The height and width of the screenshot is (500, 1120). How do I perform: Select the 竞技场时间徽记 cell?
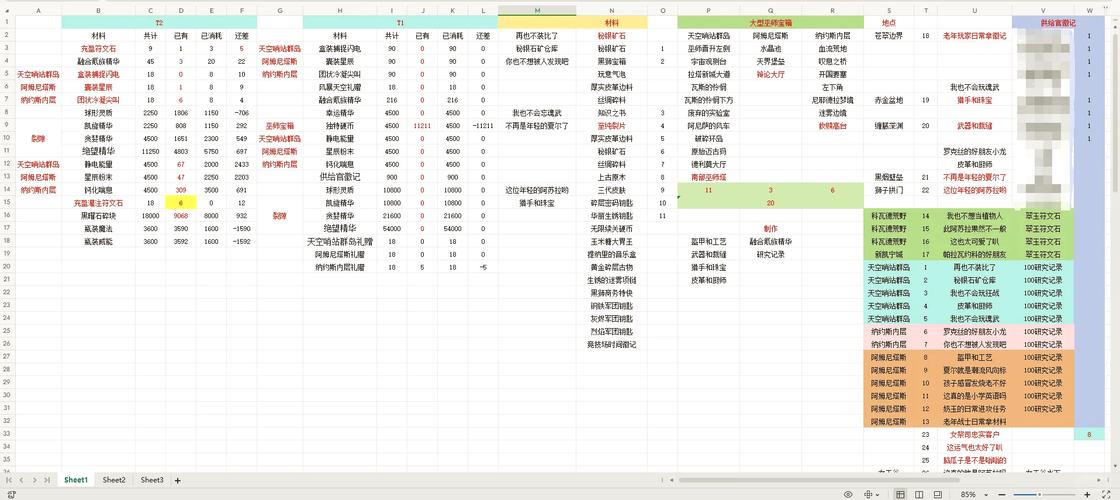(x=612, y=344)
